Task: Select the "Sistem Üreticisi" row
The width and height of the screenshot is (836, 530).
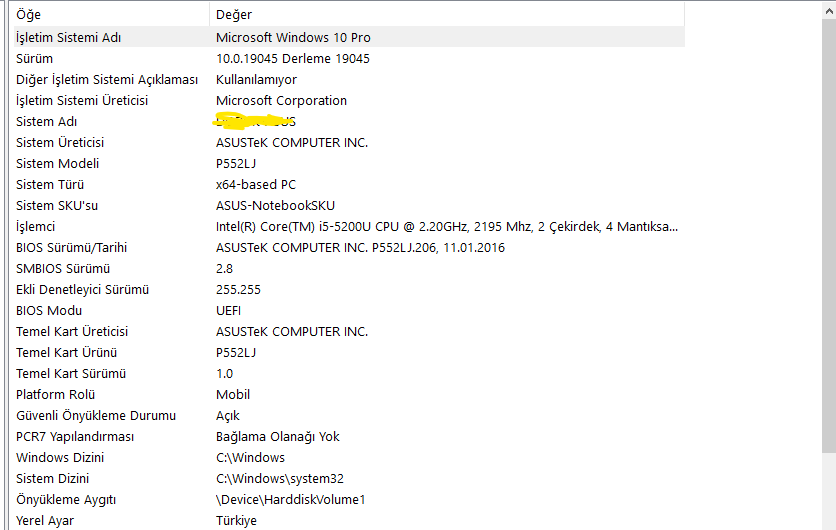Action: [60, 142]
